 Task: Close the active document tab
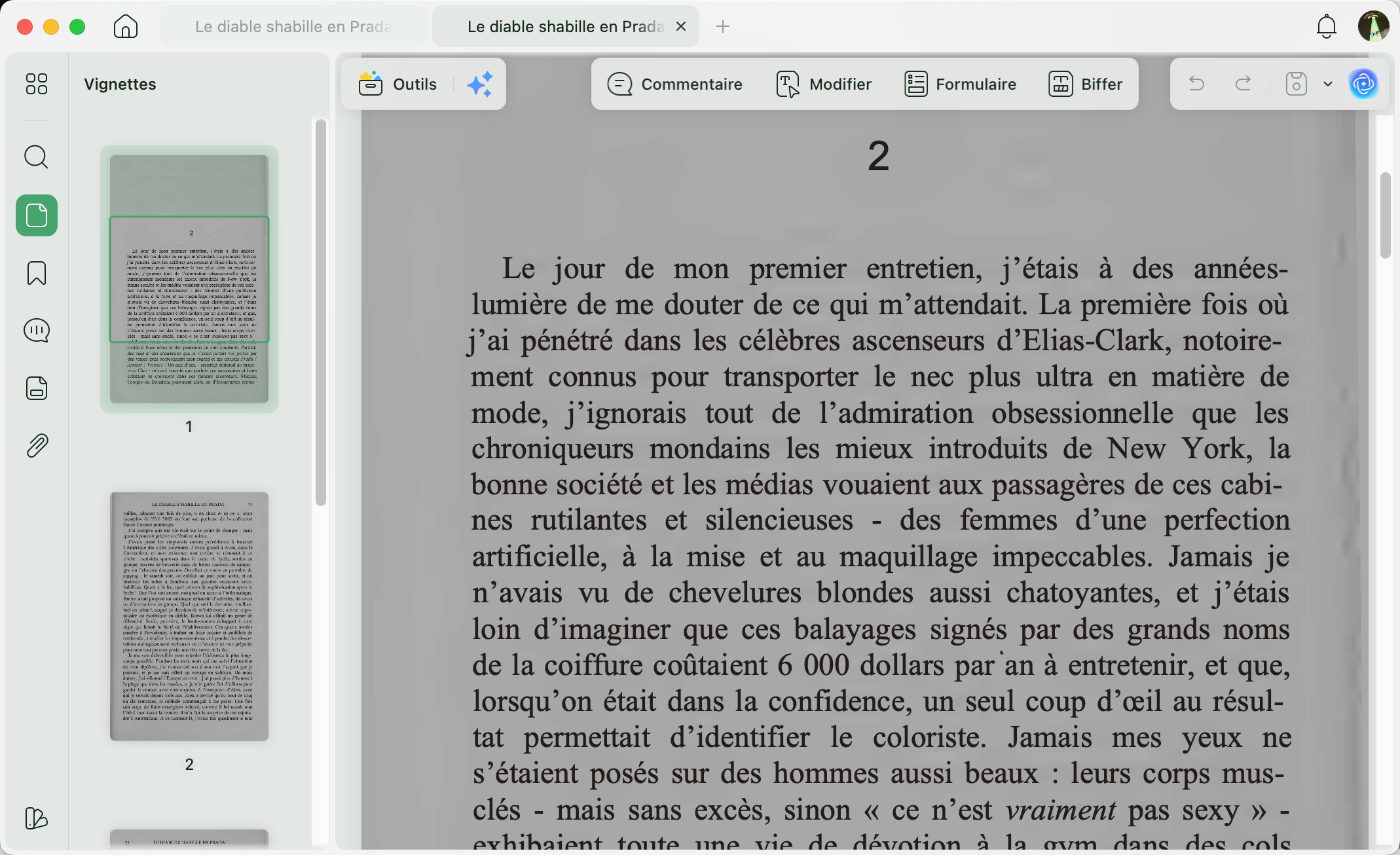pyautogui.click(x=681, y=26)
